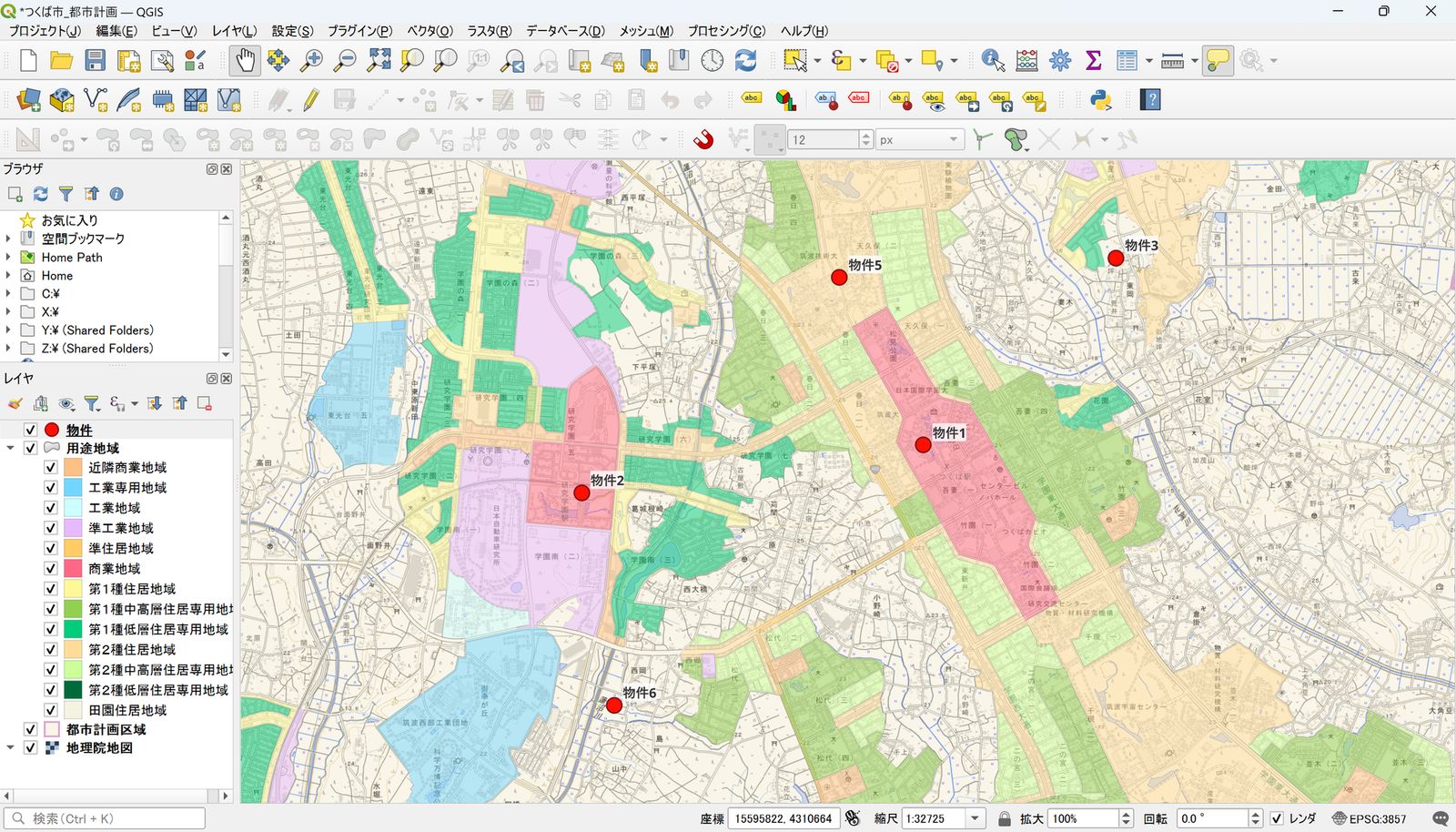Toggle 都市計画区域 layer visibility

pyautogui.click(x=30, y=729)
